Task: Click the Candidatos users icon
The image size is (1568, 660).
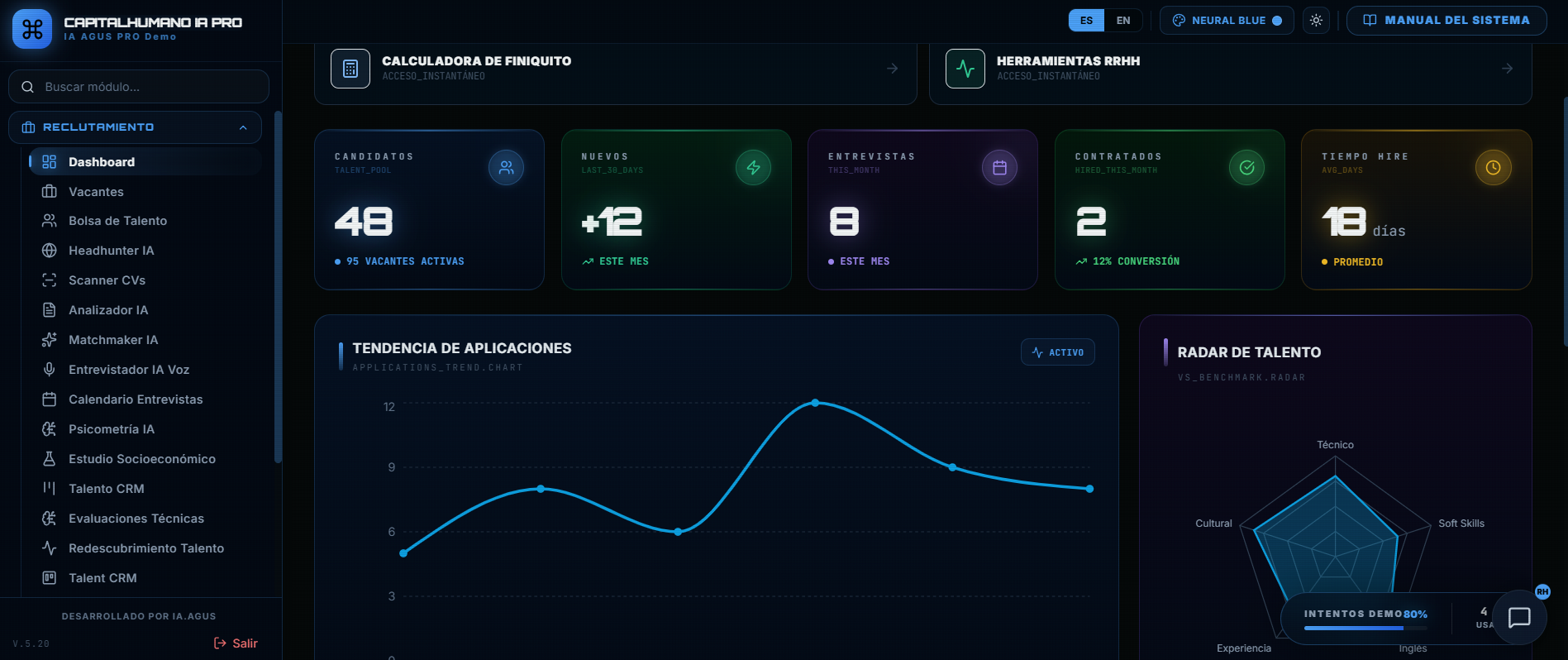Action: coord(507,168)
